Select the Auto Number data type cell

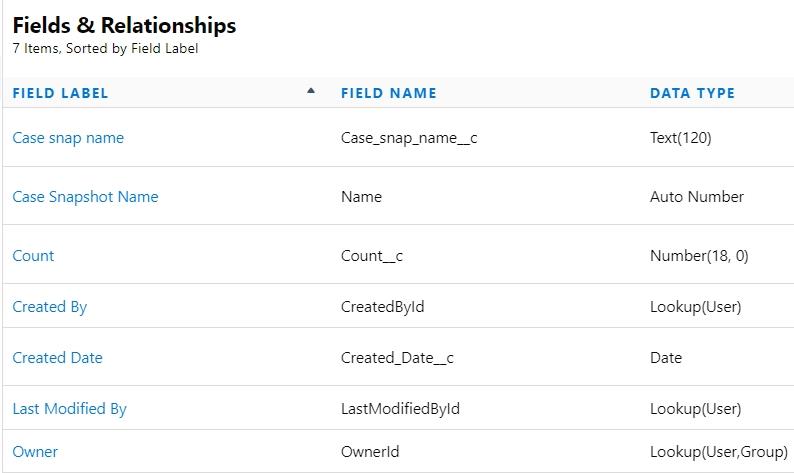coord(696,197)
